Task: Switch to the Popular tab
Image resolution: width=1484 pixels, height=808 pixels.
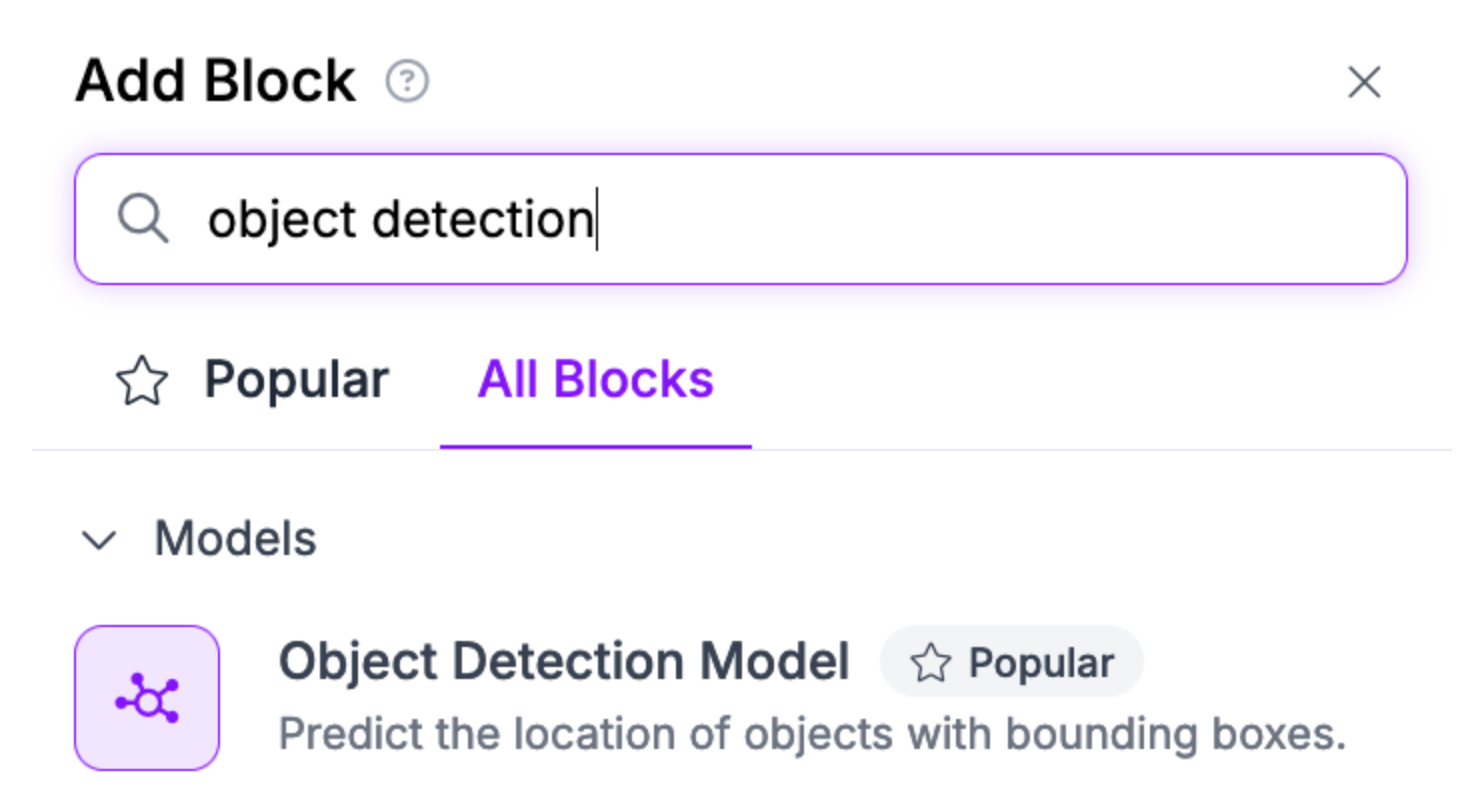Action: [x=296, y=381]
